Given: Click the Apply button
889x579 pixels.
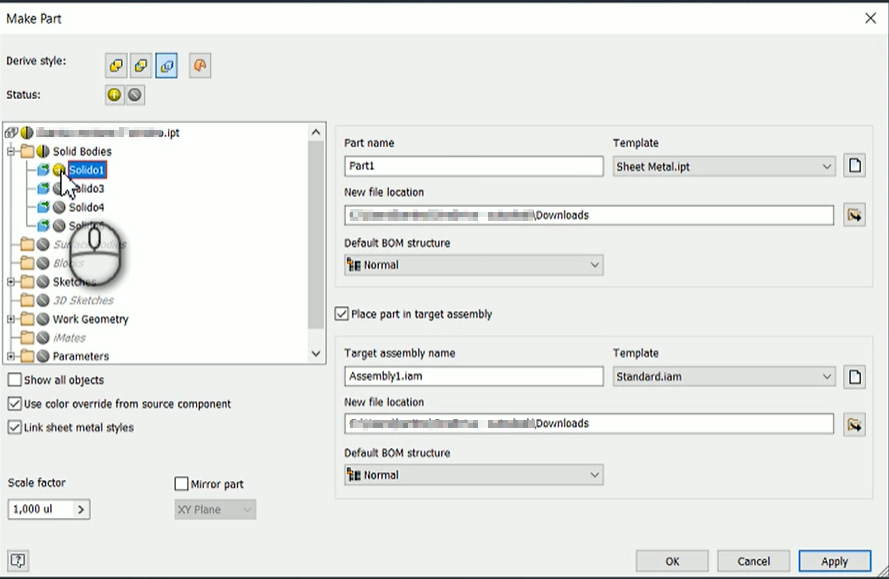Looking at the screenshot, I should pyautogui.click(x=834, y=561).
